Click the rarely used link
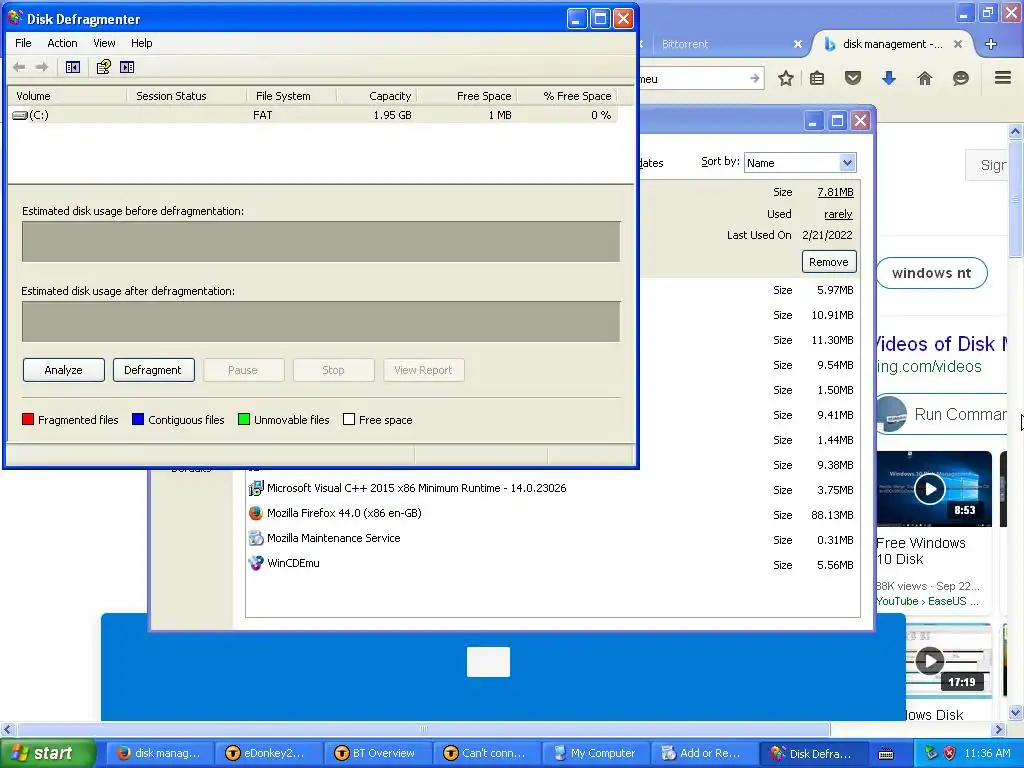 point(838,214)
